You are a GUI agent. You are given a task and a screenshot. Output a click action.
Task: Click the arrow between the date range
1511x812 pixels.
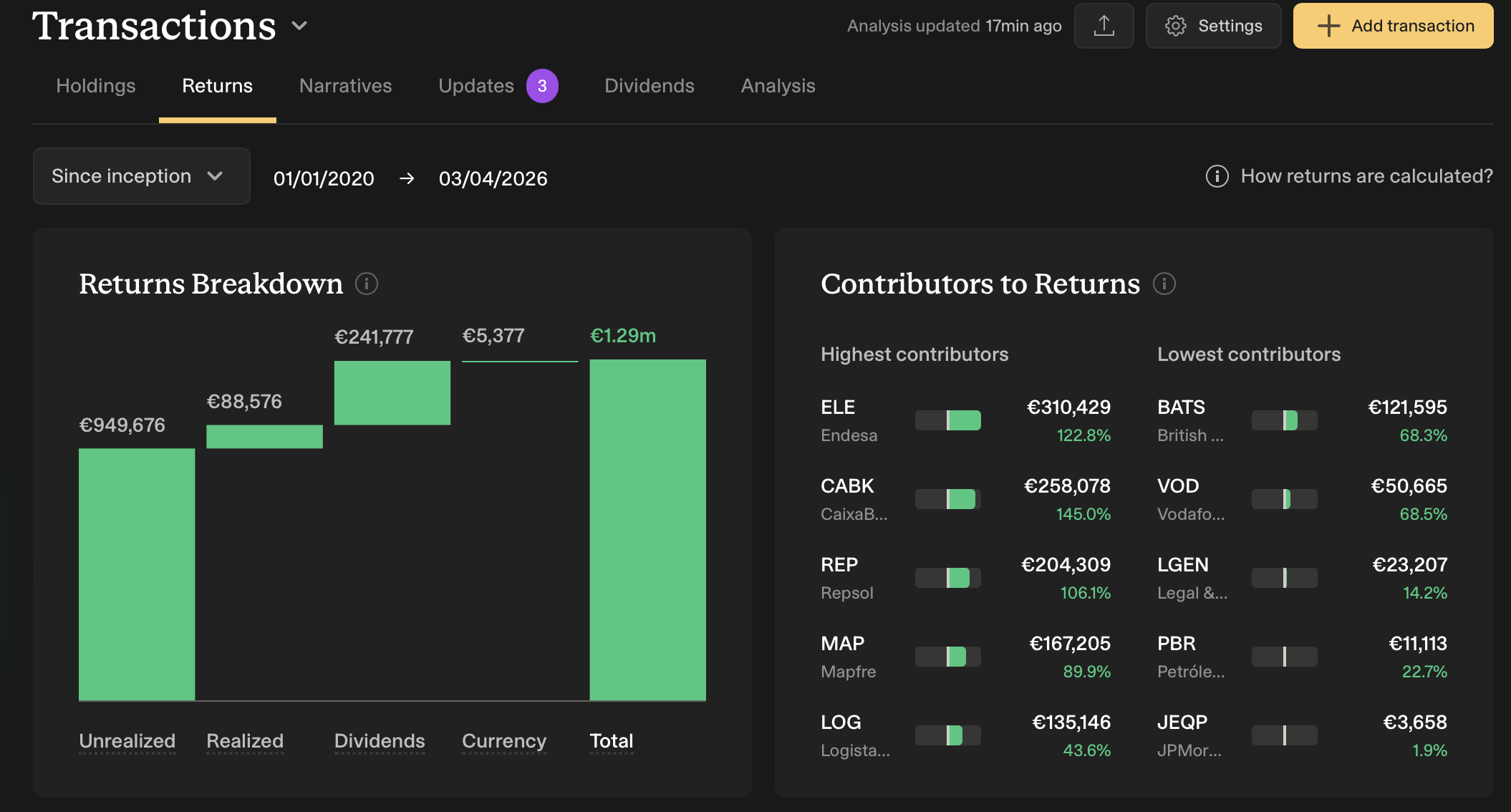click(407, 178)
